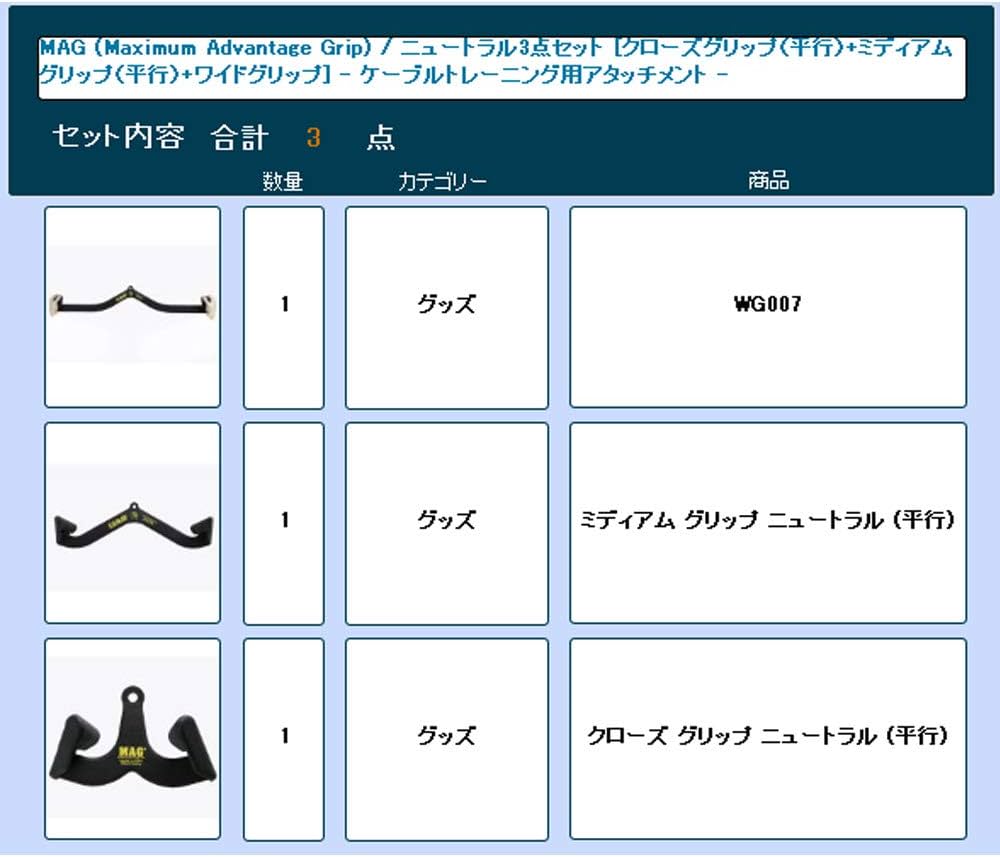Image resolution: width=1000 pixels, height=857 pixels.
Task: Select ミディアム グリップ ニュートラル (平行) product cell
Action: 768,523
